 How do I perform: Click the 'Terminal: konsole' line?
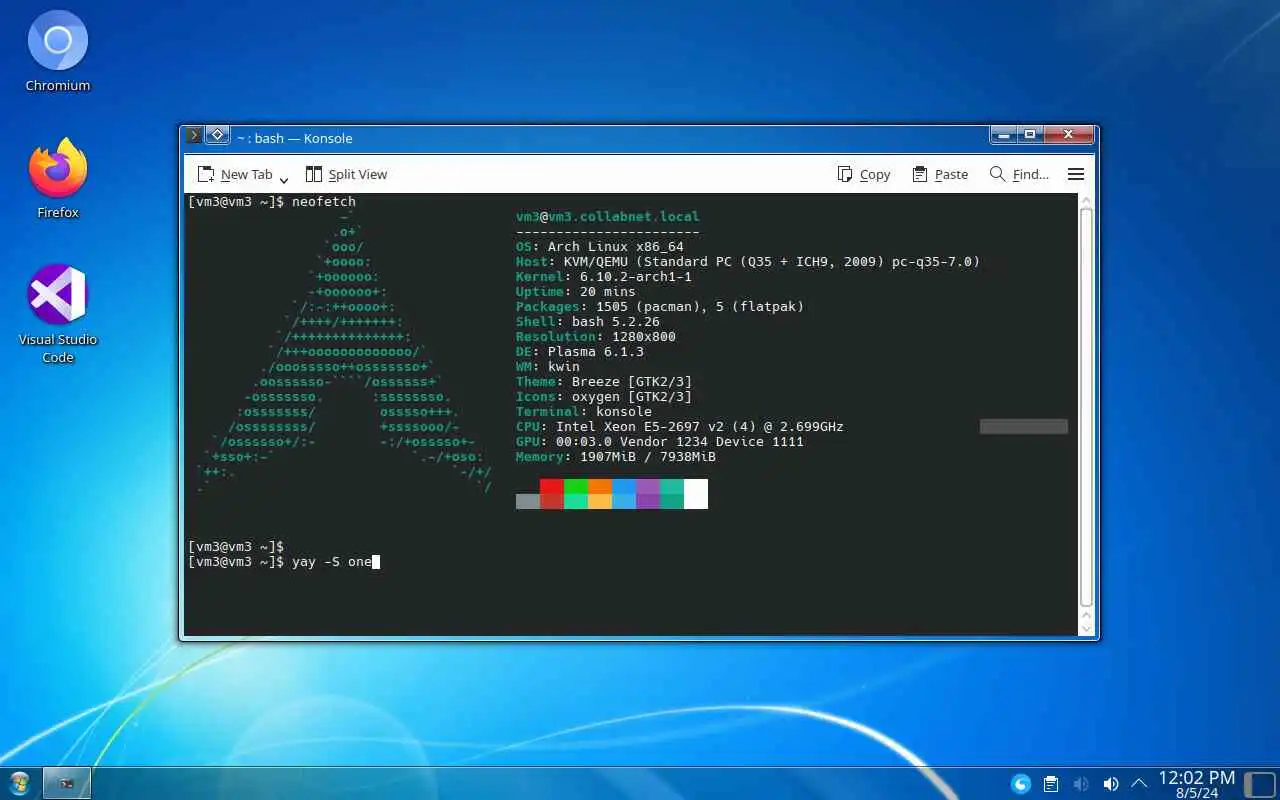point(584,411)
